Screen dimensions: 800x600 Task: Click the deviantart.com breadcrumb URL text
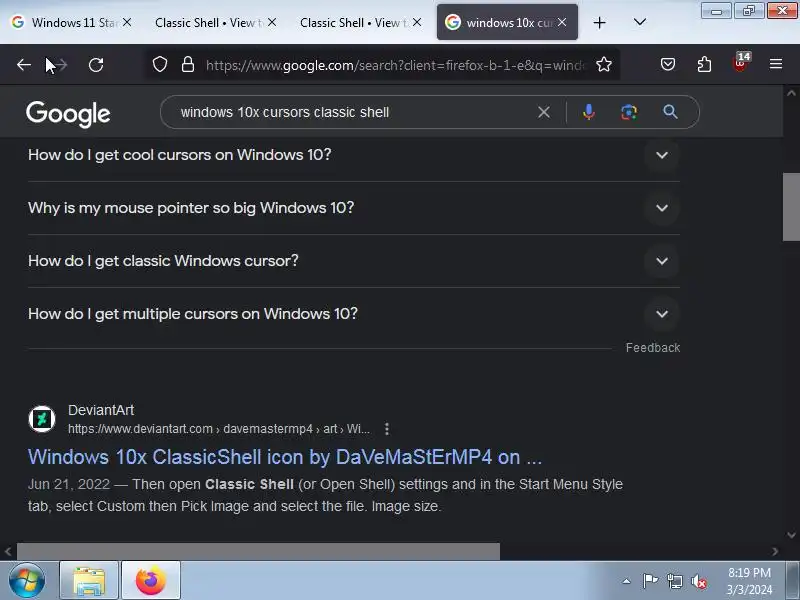[x=219, y=429]
